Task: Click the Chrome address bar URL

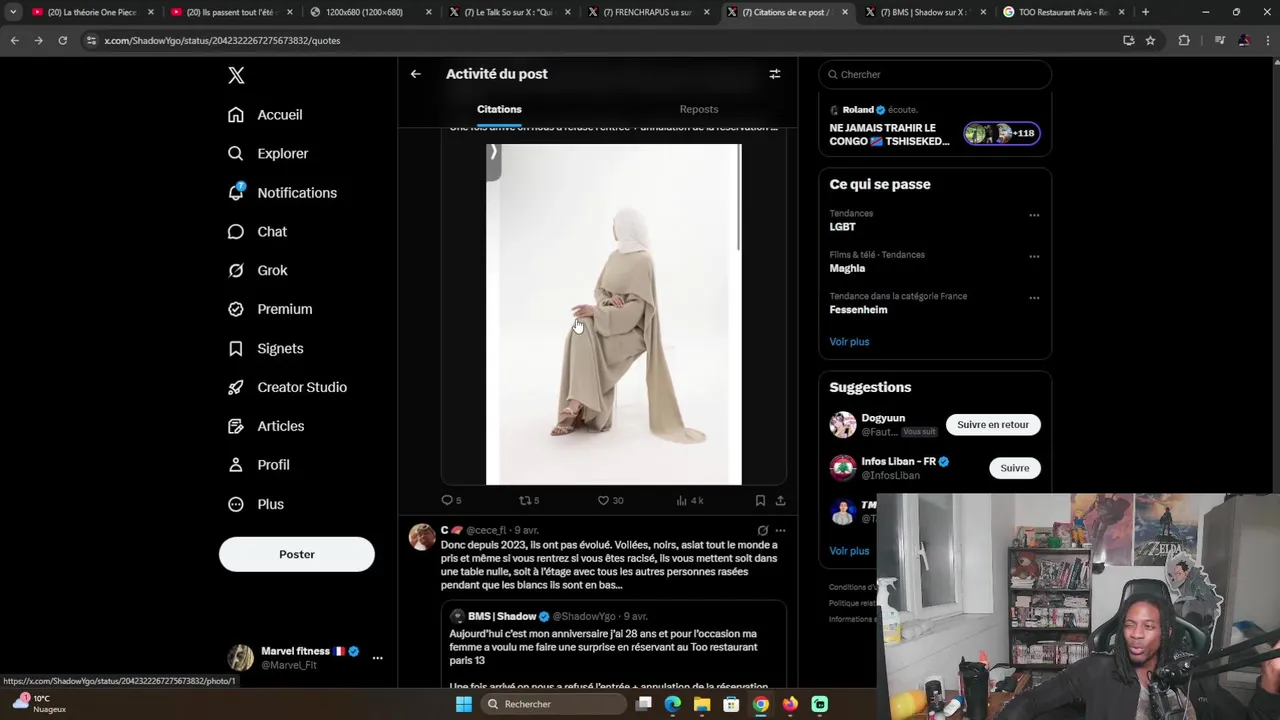Action: (222, 41)
